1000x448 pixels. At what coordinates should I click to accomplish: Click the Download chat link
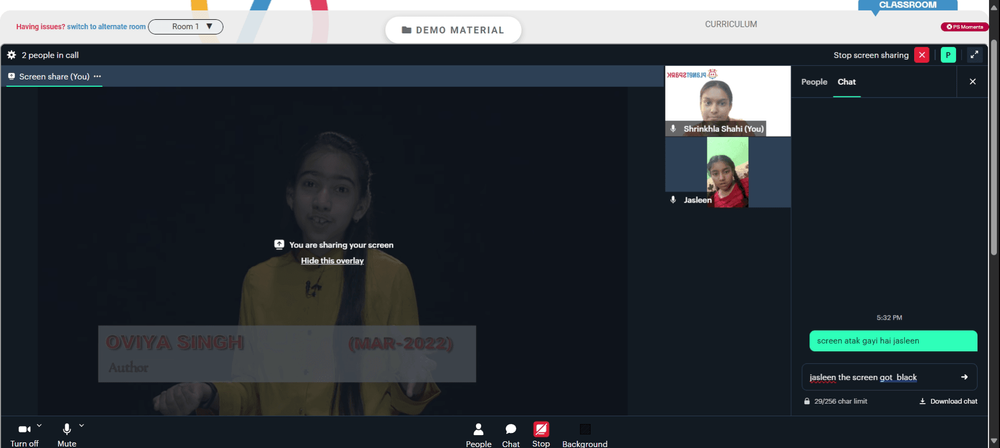click(948, 401)
